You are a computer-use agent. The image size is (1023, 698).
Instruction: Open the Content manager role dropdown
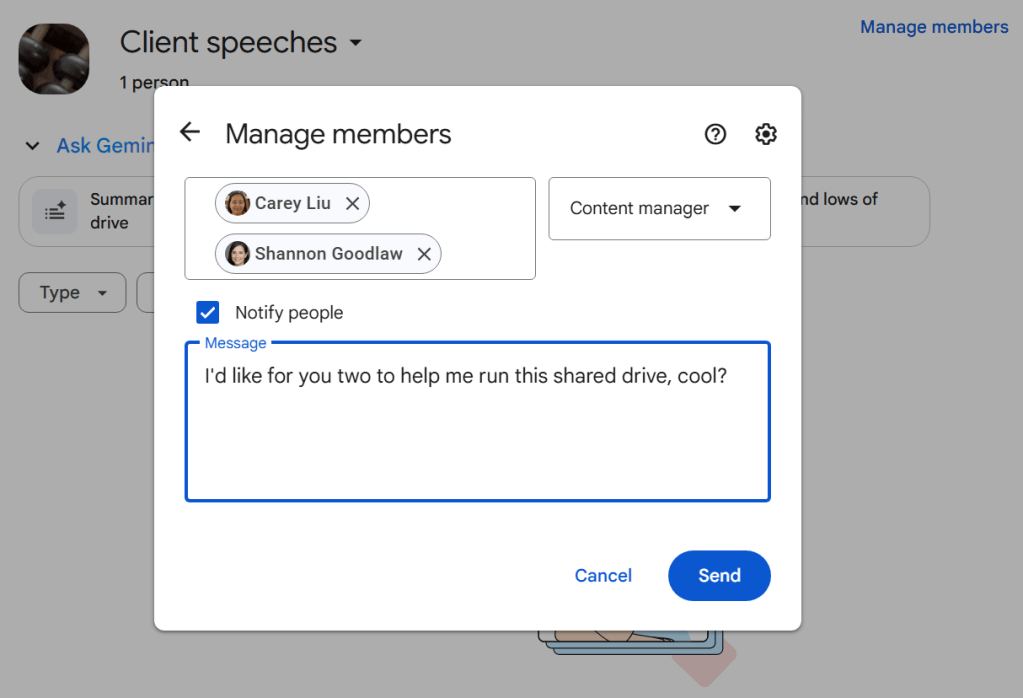[659, 208]
